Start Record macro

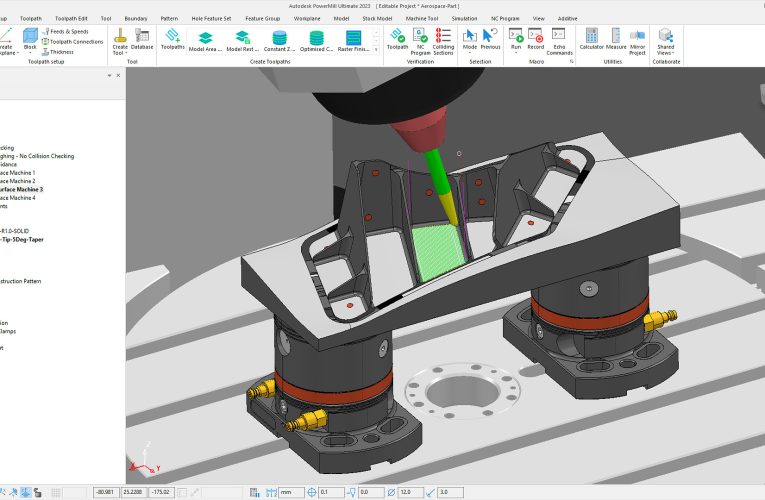(x=535, y=39)
